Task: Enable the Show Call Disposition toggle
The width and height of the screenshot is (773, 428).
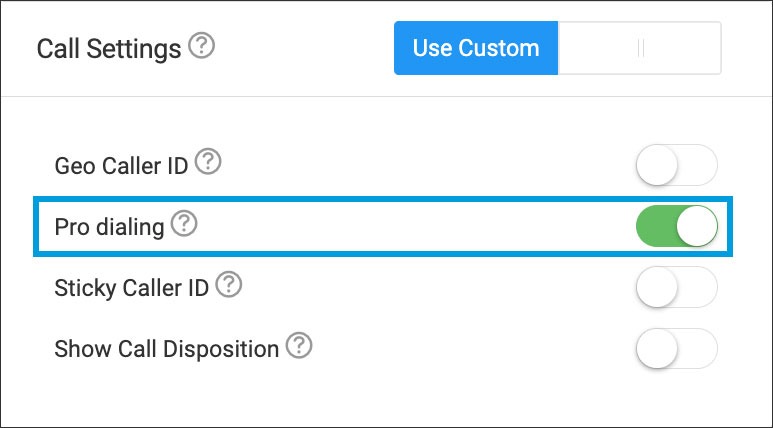Action: click(677, 349)
